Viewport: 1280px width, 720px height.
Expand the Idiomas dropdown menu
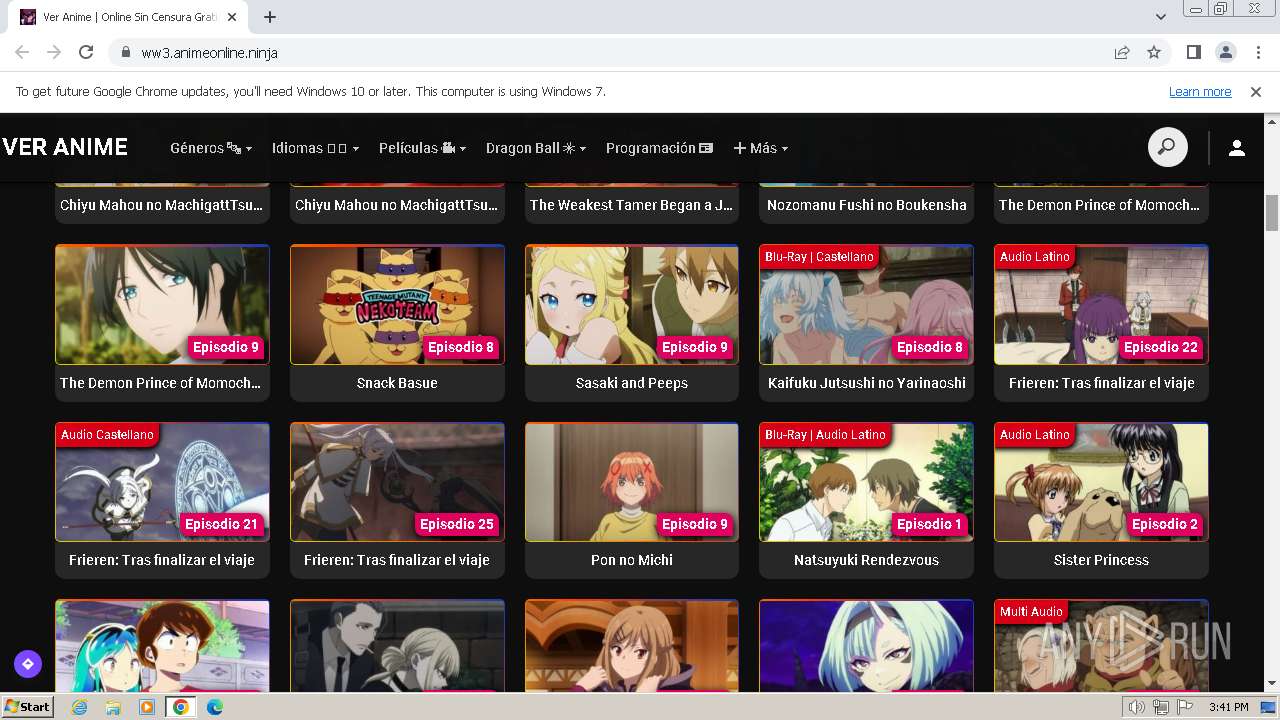(x=316, y=148)
